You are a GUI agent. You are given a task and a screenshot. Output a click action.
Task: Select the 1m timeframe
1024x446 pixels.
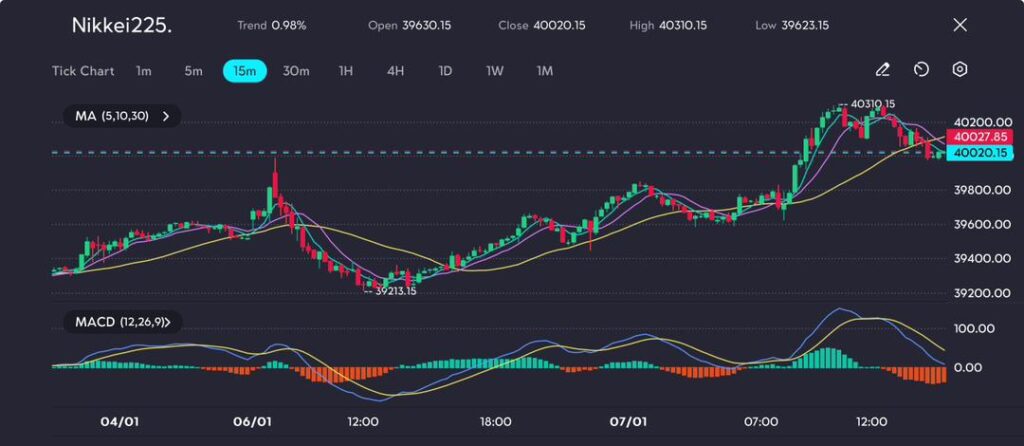click(144, 71)
